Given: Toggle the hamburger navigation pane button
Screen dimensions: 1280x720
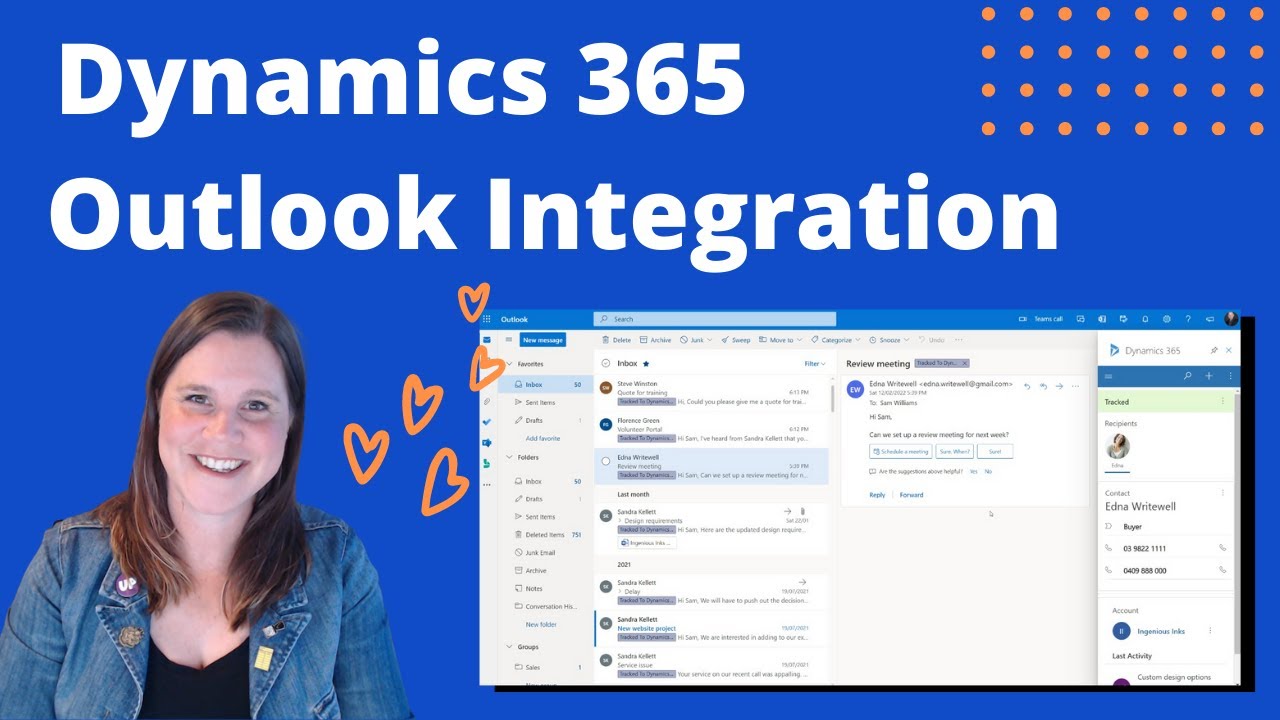Looking at the screenshot, I should (x=508, y=340).
